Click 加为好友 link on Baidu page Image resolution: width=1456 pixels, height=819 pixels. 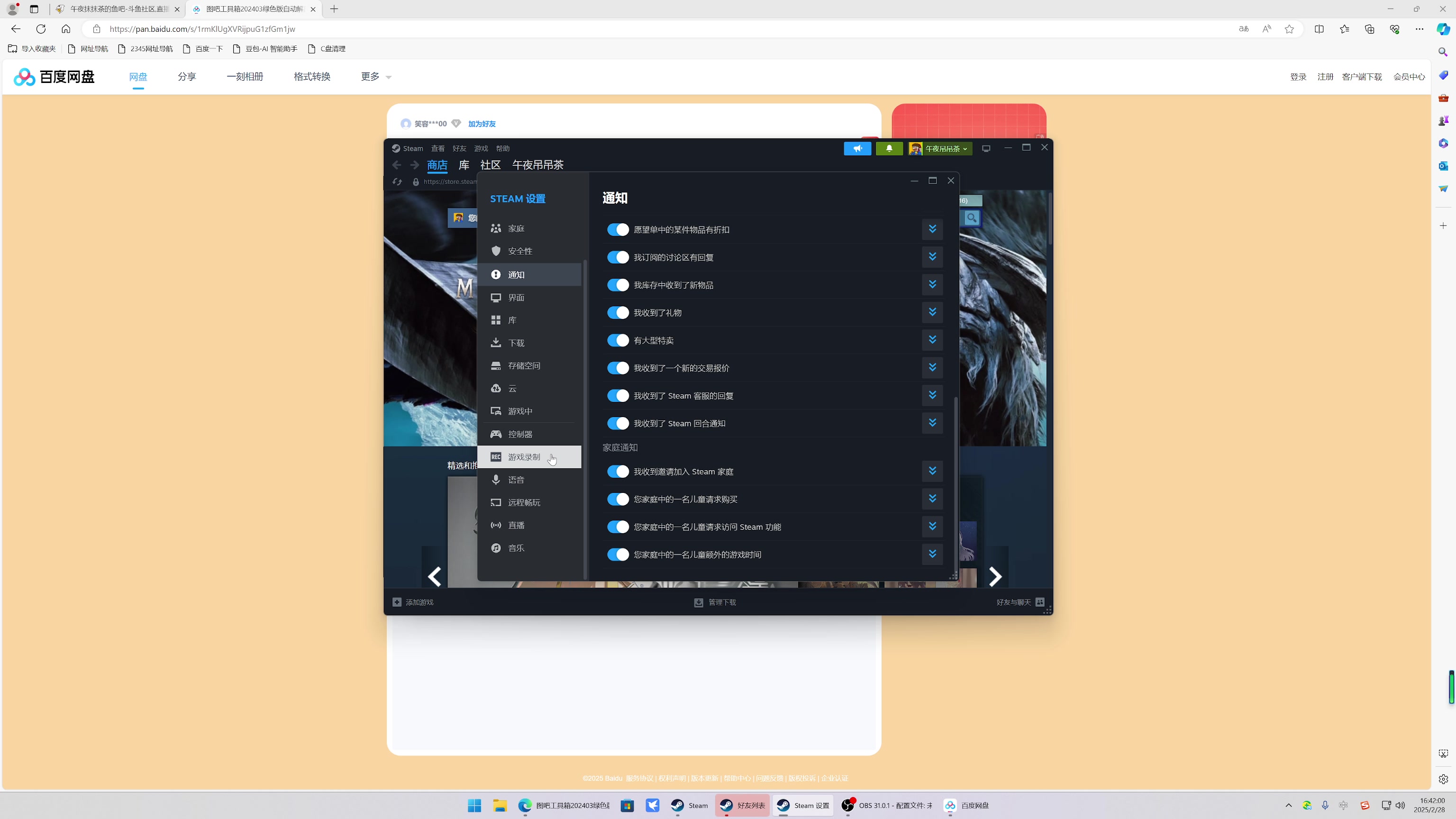click(x=482, y=124)
